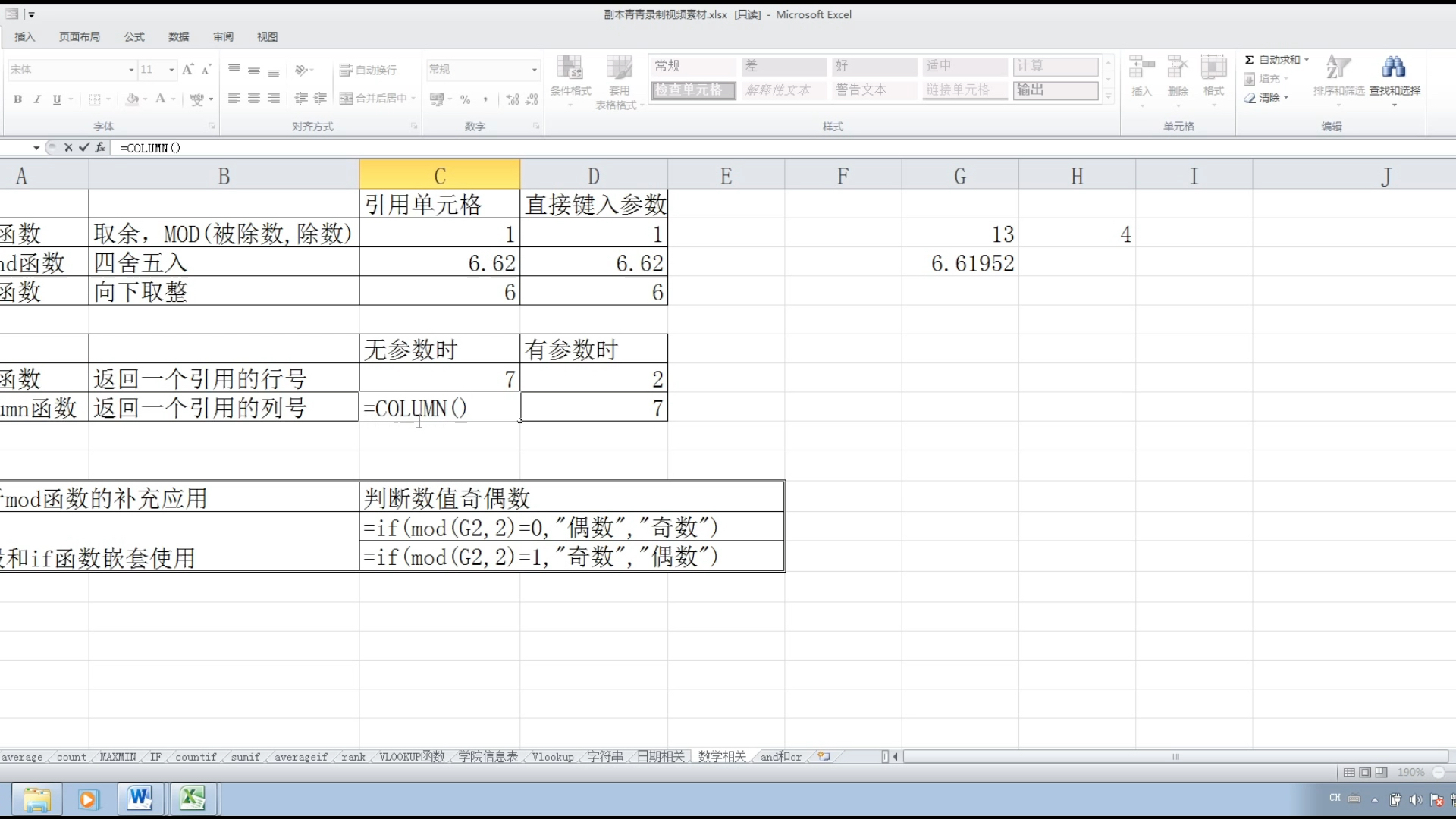The height and width of the screenshot is (819, 1456).
Task: Confirm formula with checkmark icon
Action: (84, 148)
